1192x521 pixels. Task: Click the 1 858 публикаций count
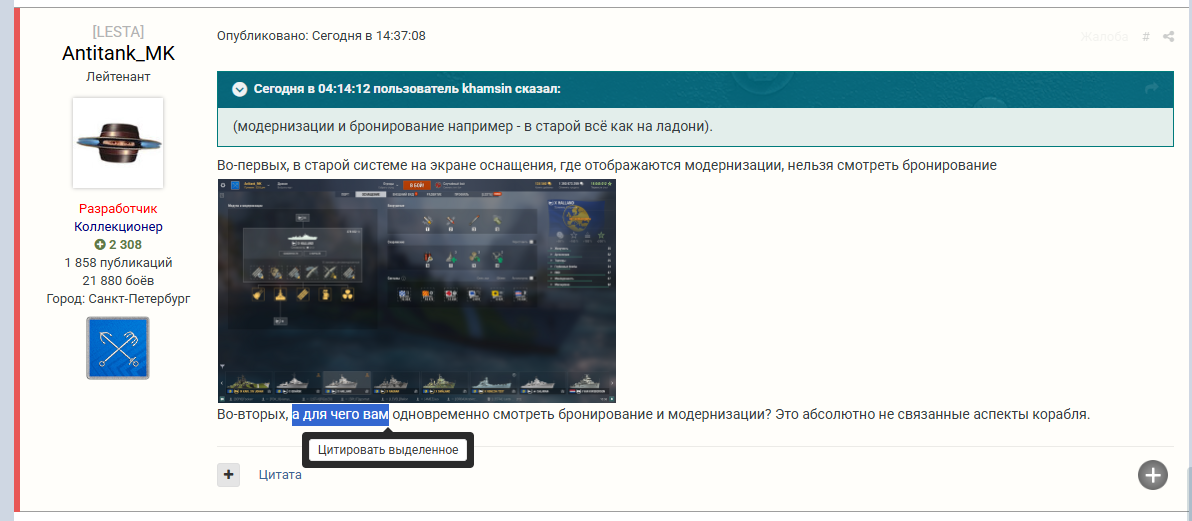pyautogui.click(x=118, y=263)
